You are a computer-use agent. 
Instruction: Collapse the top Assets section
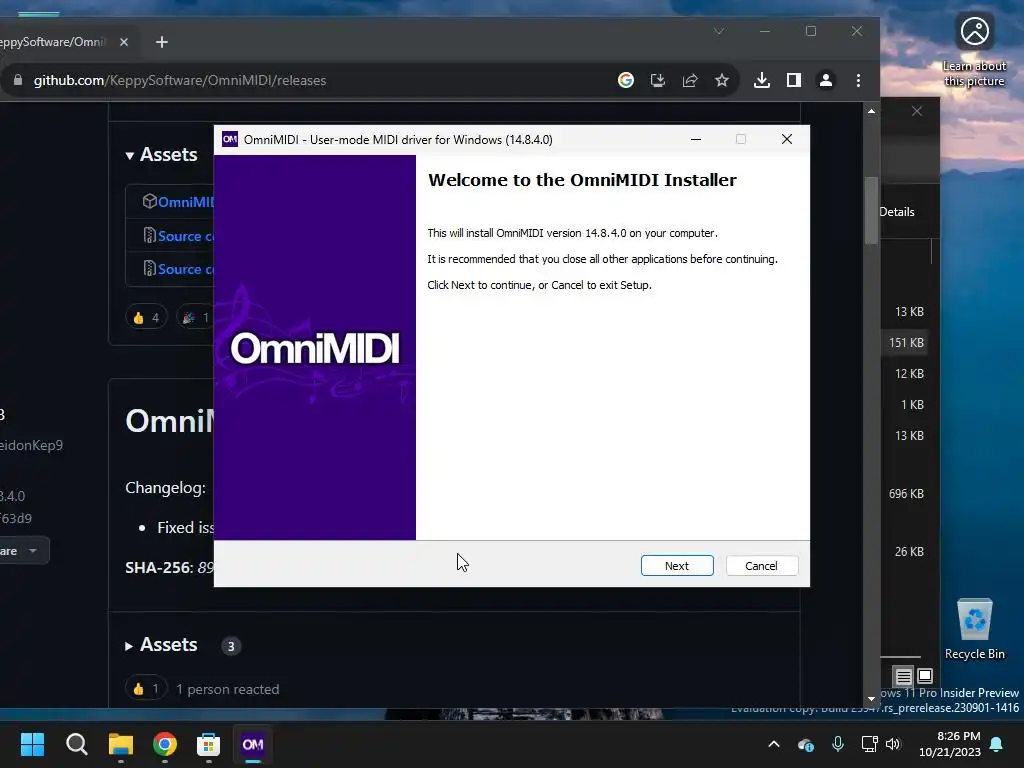[161, 155]
